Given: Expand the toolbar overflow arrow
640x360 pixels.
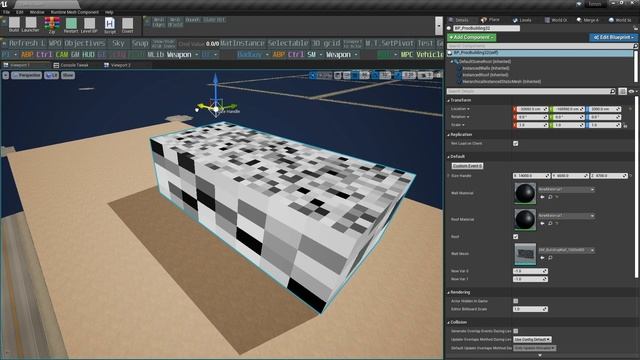Looking at the screenshot, I should [439, 26].
